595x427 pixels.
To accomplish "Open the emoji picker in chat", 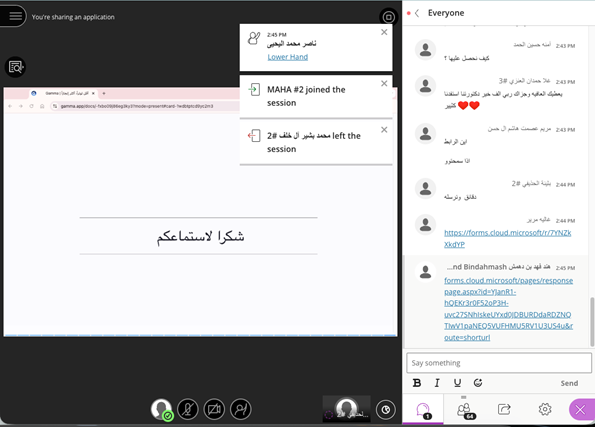I will 478,383.
